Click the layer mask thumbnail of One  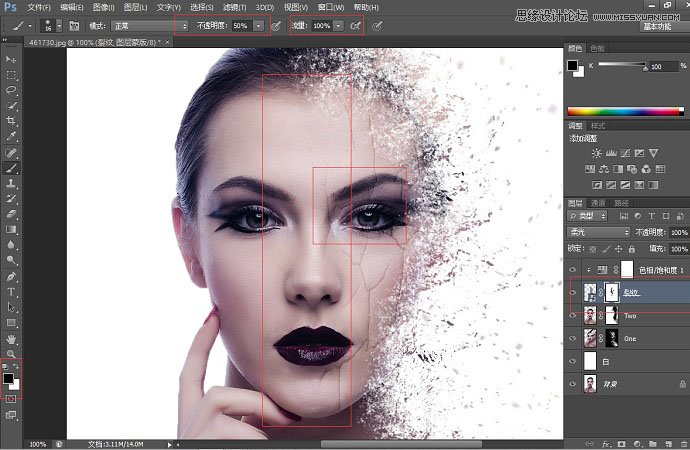(x=611, y=339)
